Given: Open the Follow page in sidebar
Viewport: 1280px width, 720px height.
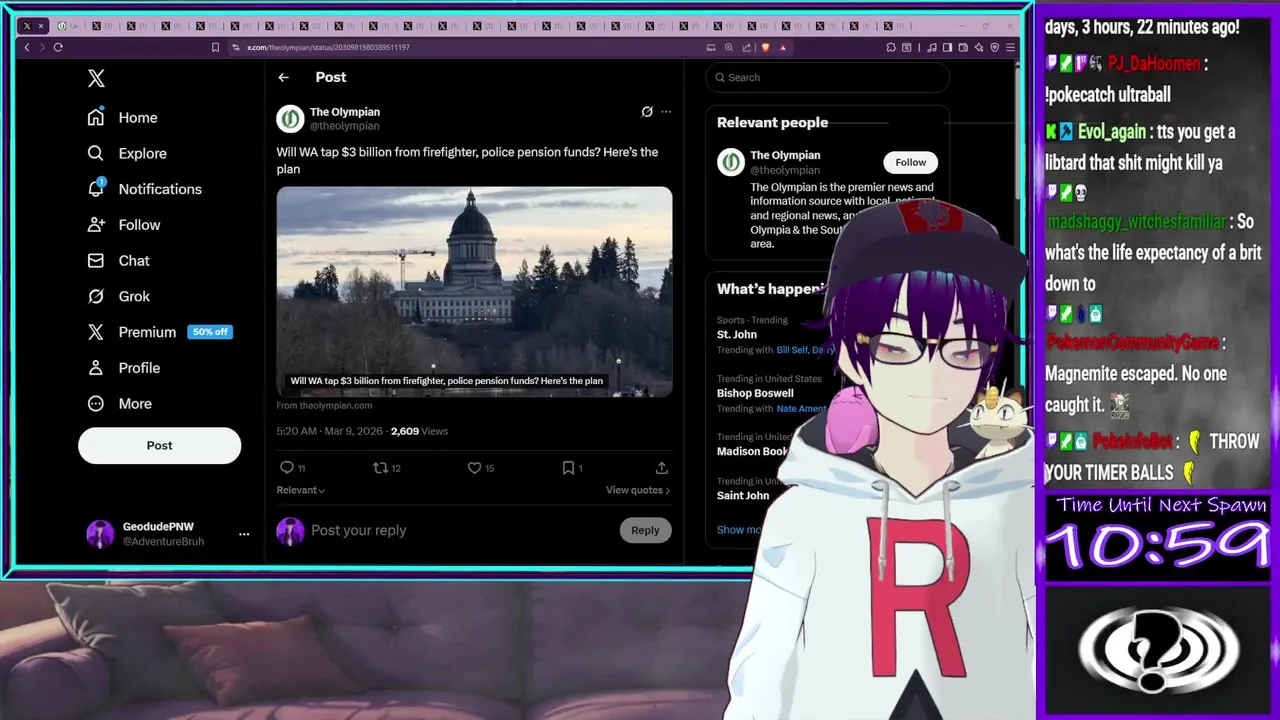Looking at the screenshot, I should (123, 225).
